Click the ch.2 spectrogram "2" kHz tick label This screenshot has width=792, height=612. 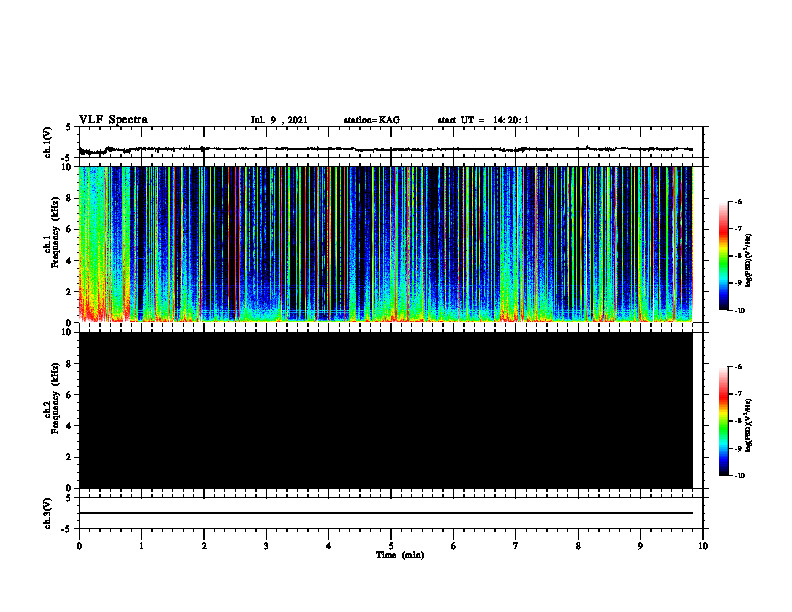[x=71, y=457]
